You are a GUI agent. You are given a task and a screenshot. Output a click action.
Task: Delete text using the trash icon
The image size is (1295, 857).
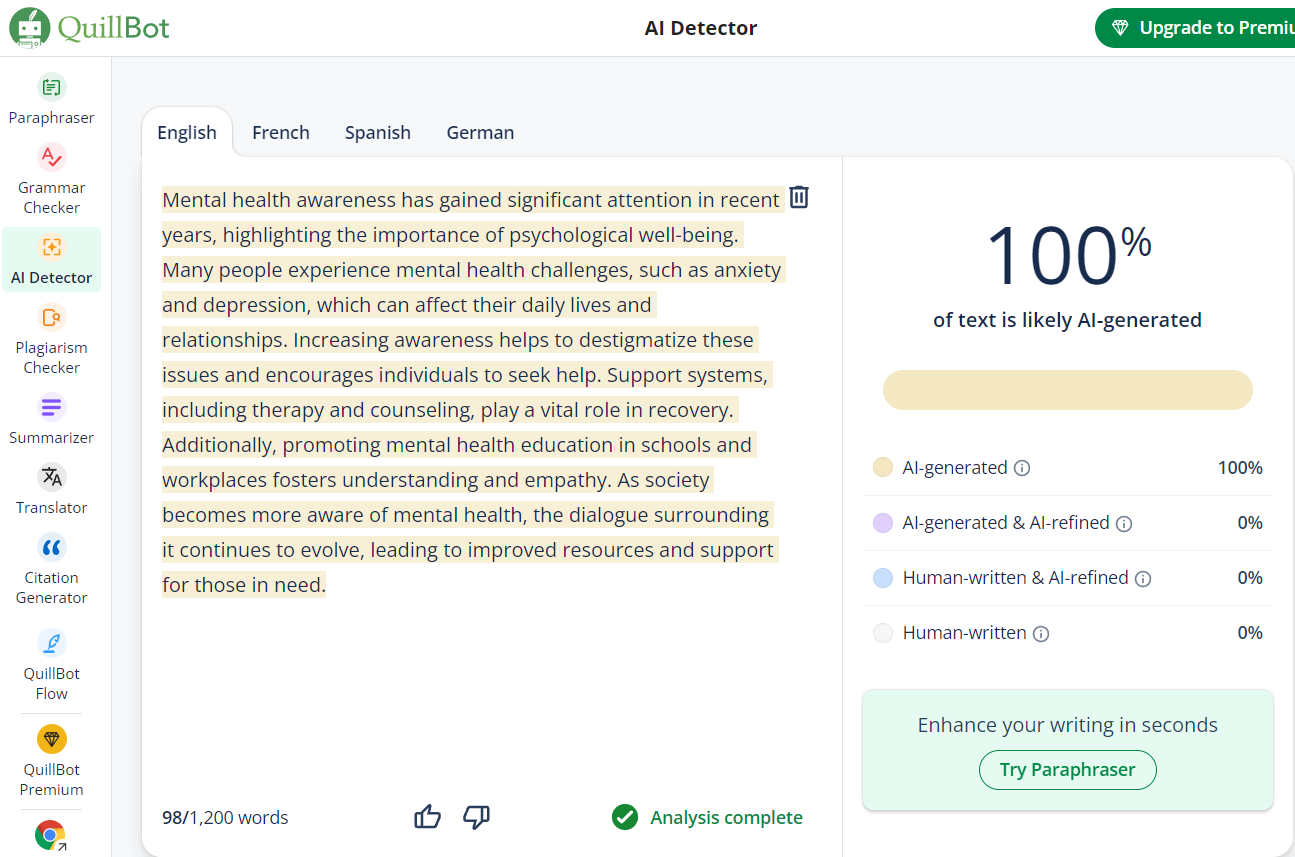click(799, 197)
